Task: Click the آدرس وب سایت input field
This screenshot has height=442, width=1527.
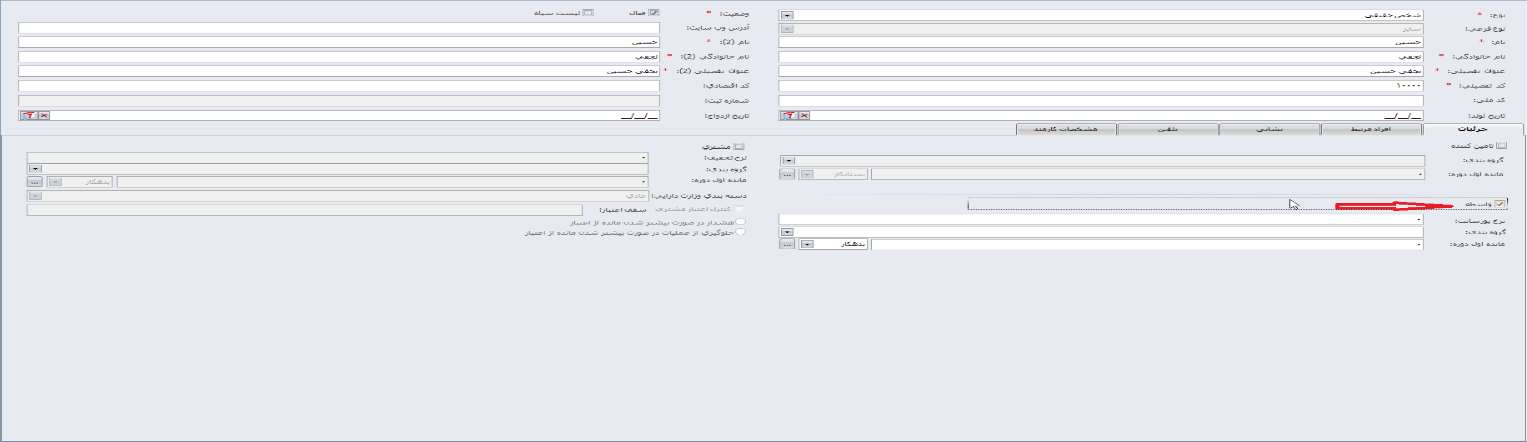Action: 338,28
